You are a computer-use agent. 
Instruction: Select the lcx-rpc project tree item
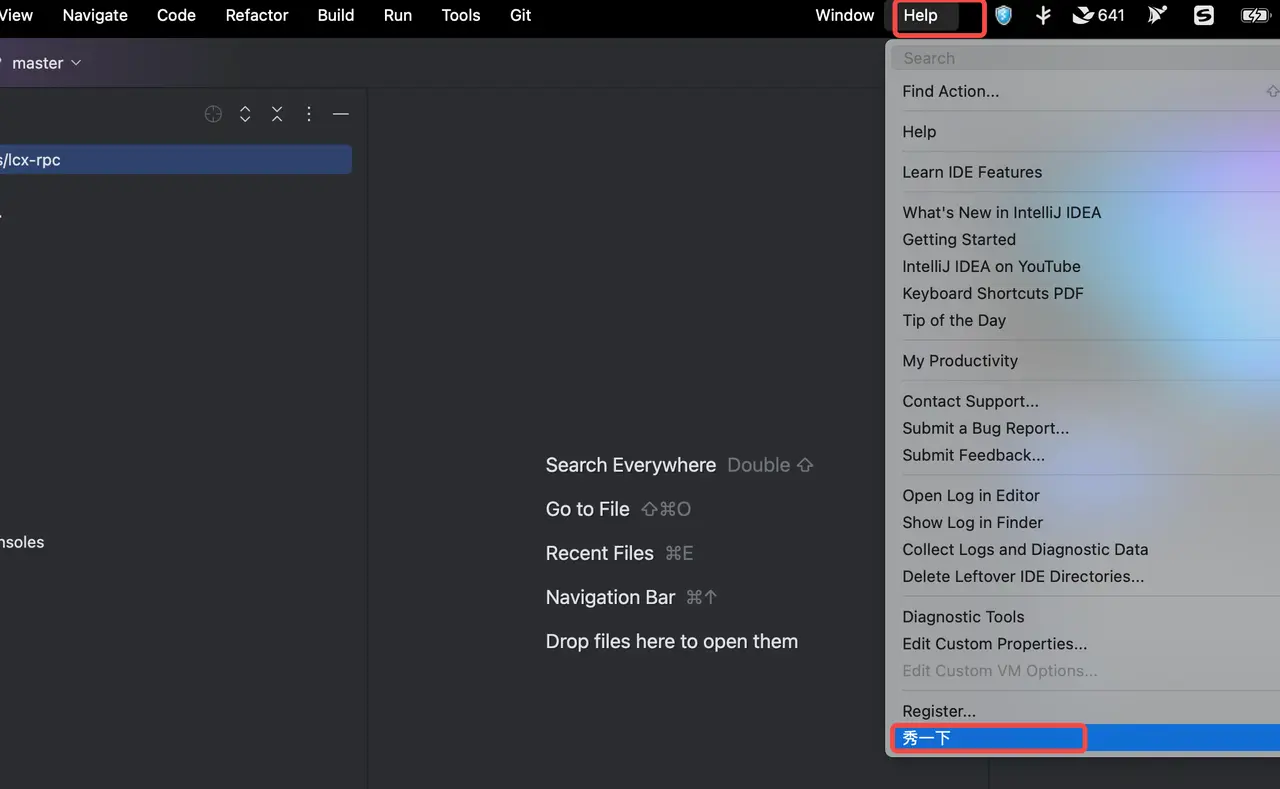(x=175, y=160)
